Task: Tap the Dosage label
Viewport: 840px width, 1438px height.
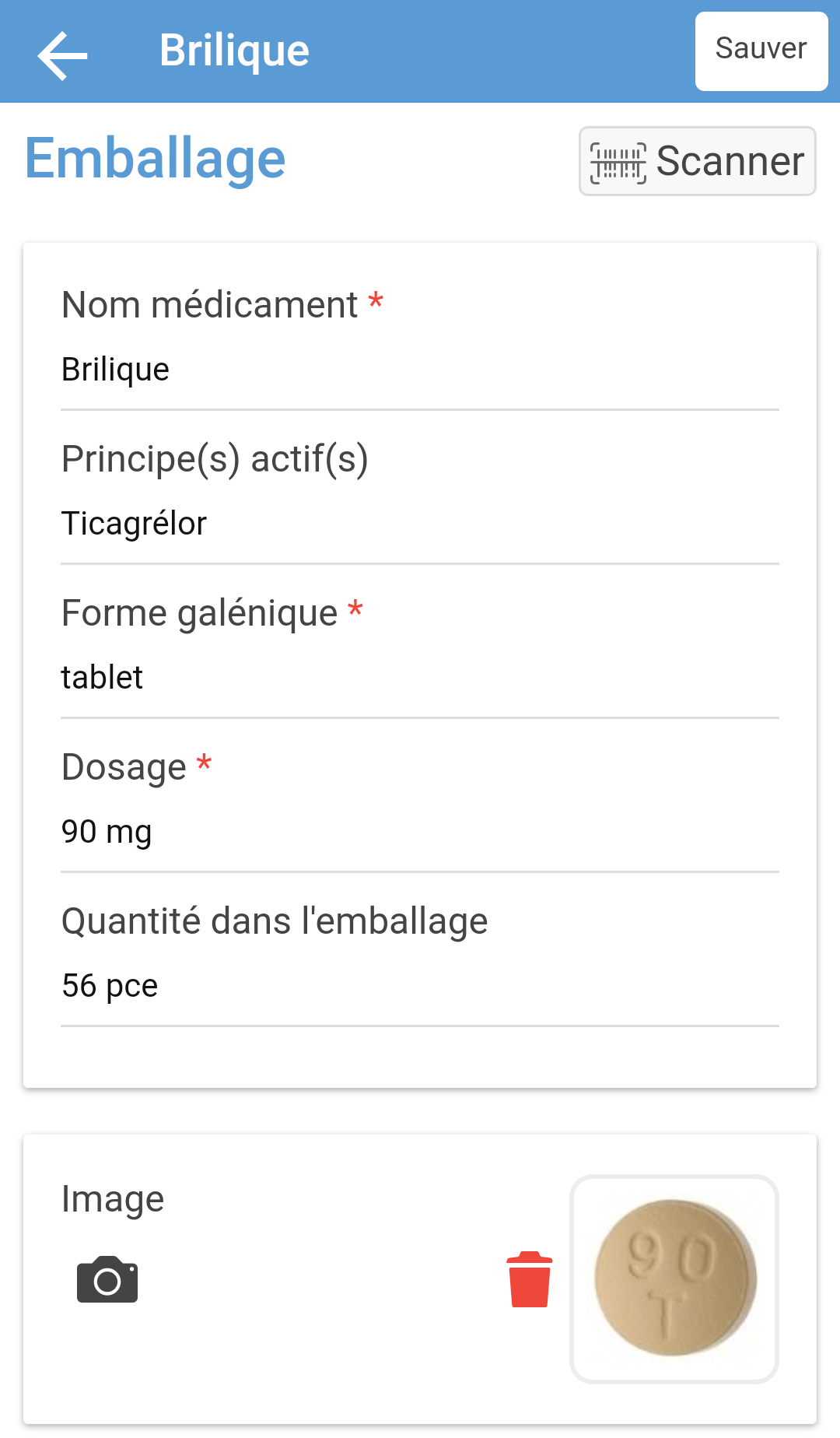Action: (x=124, y=767)
